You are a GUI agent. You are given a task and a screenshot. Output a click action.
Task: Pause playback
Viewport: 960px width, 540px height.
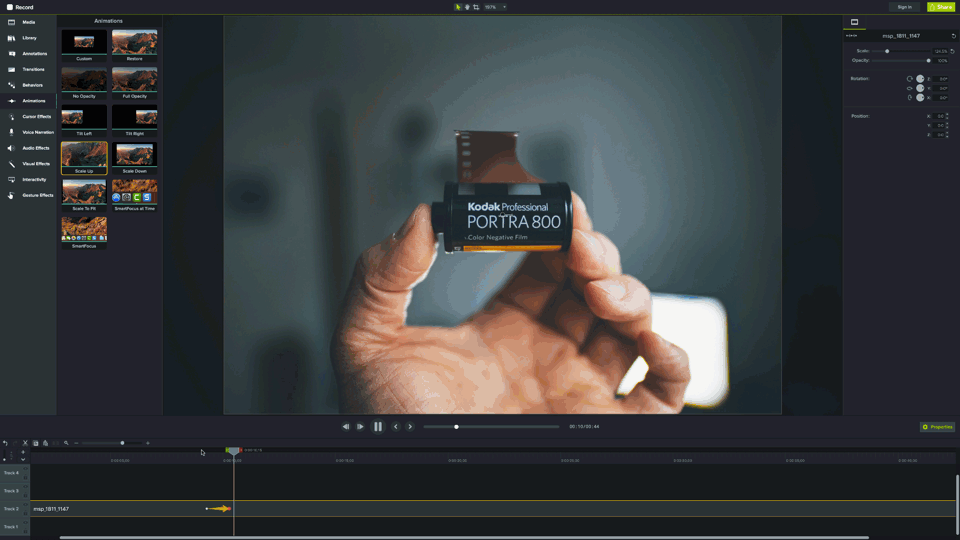(378, 427)
